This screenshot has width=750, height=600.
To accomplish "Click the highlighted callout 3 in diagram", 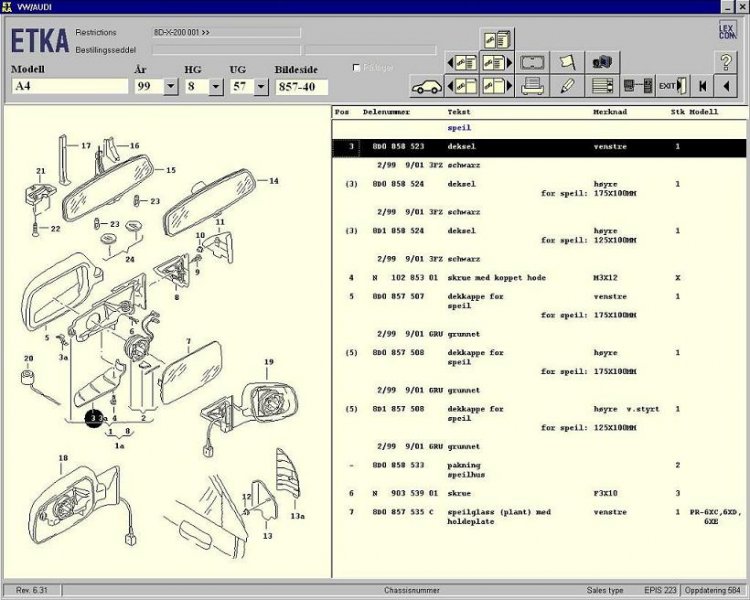I will pos(92,418).
